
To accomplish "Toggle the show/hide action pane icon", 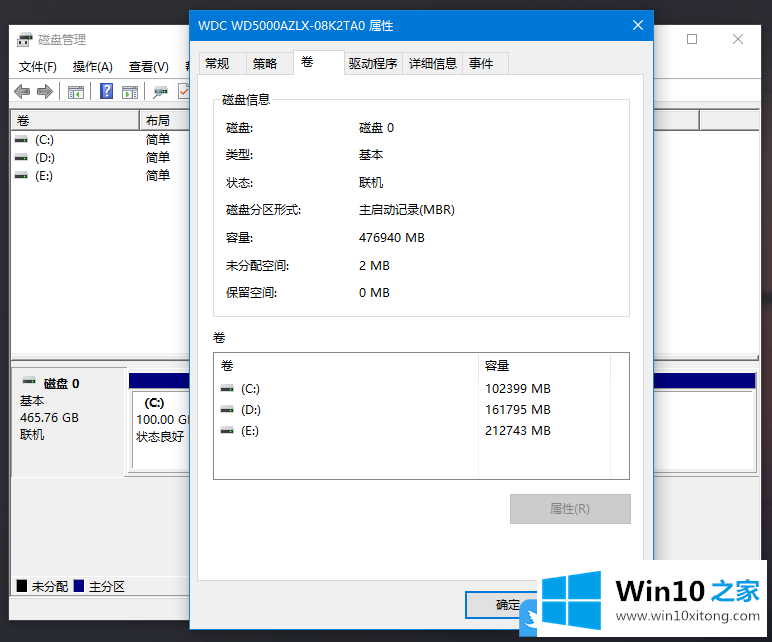I will click(x=130, y=92).
